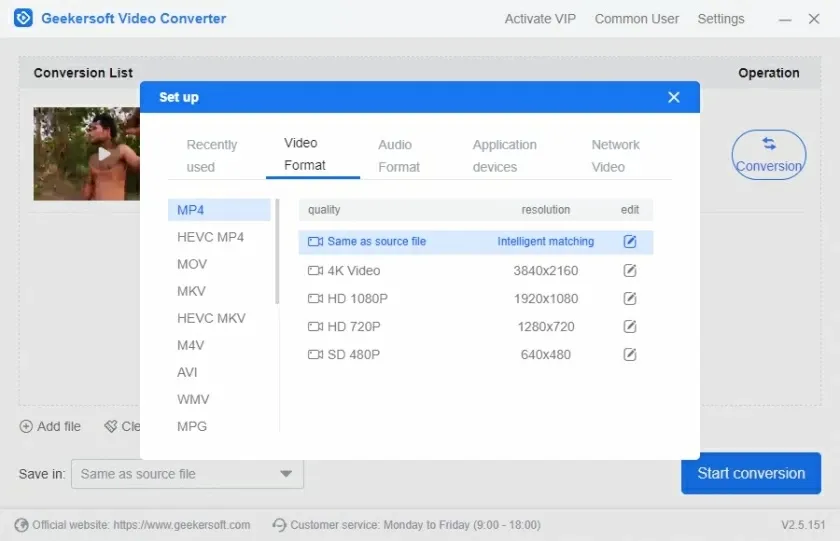Click the Geekersoft app logo icon
840x541 pixels.
[x=23, y=18]
